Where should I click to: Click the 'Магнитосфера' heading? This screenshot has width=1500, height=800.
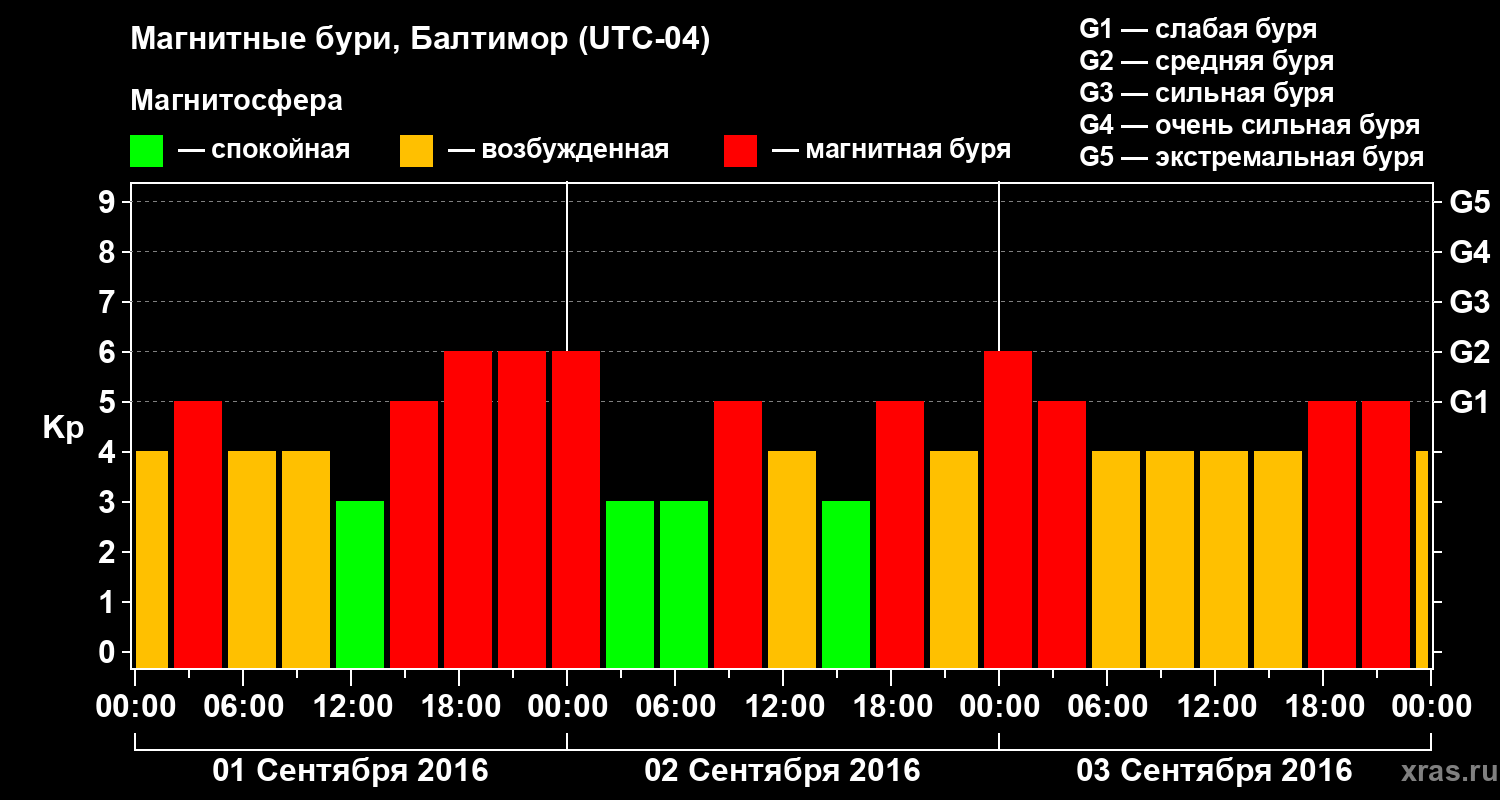coord(237,100)
